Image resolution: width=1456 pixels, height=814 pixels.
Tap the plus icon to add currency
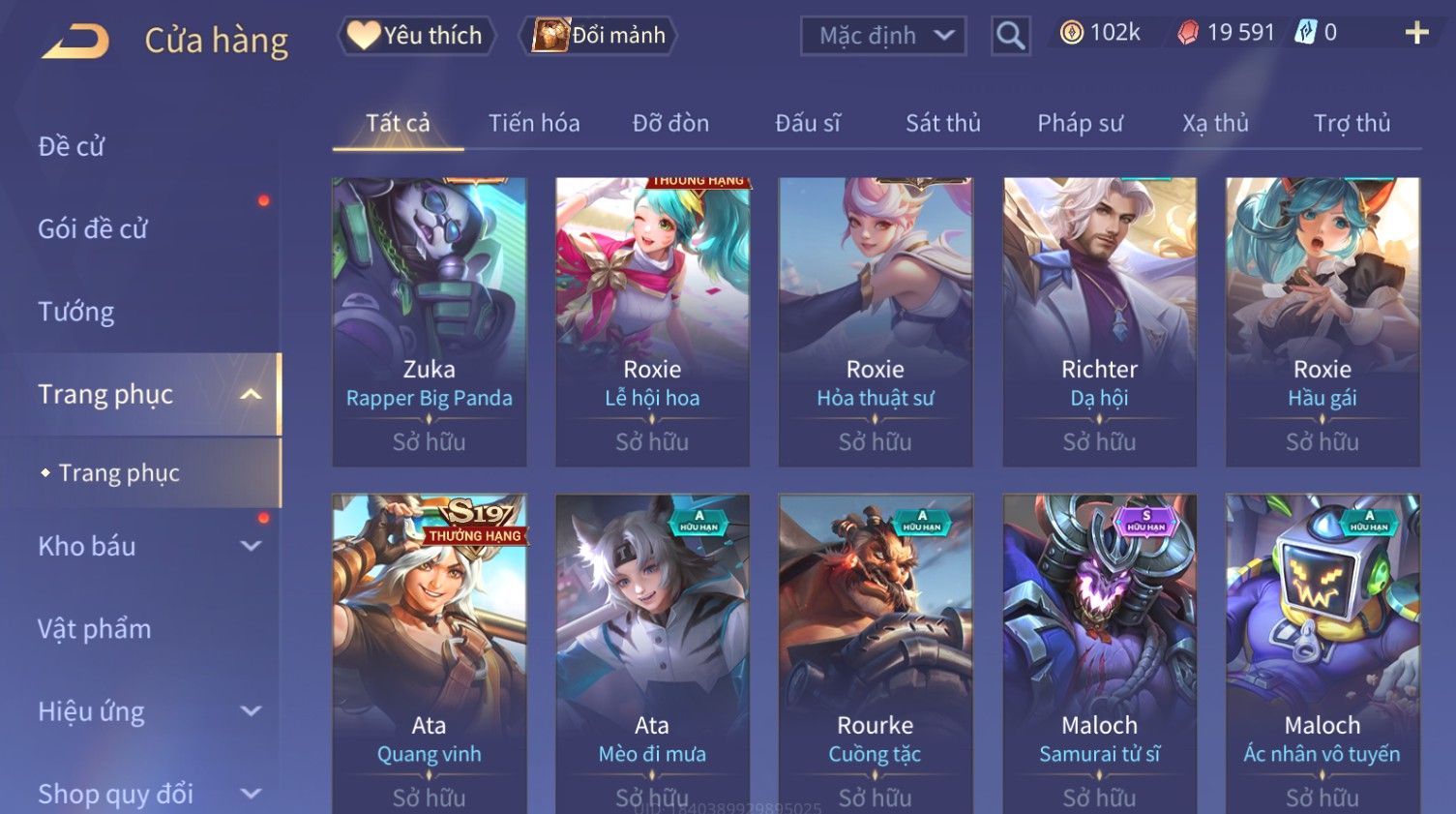pyautogui.click(x=1416, y=33)
